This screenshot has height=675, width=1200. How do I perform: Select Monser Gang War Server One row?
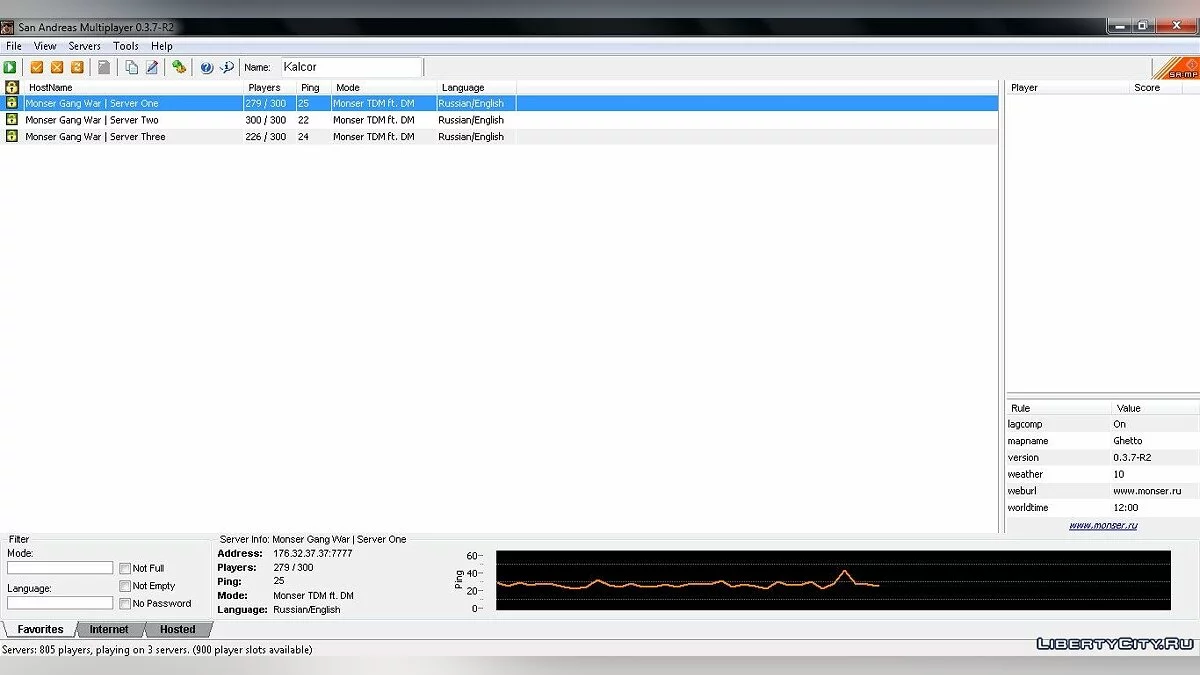500,103
